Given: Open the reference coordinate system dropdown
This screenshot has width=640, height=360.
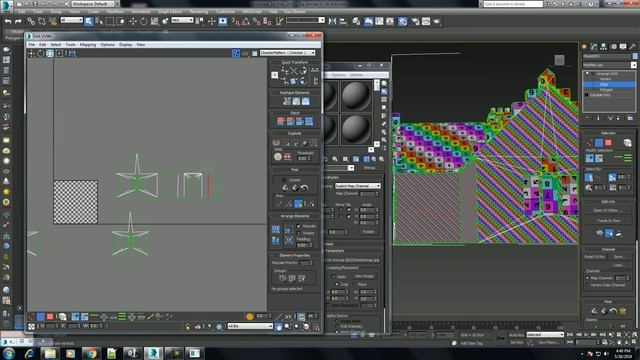Looking at the screenshot, I should pyautogui.click(x=182, y=20).
